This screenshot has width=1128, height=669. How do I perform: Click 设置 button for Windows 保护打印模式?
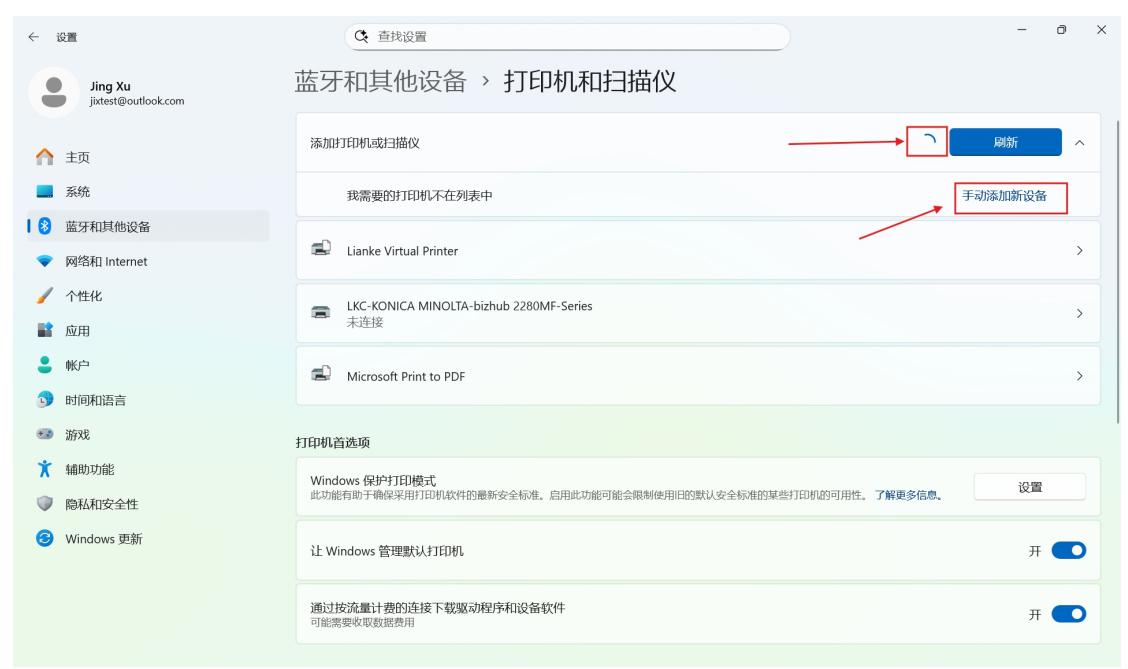[x=1029, y=487]
